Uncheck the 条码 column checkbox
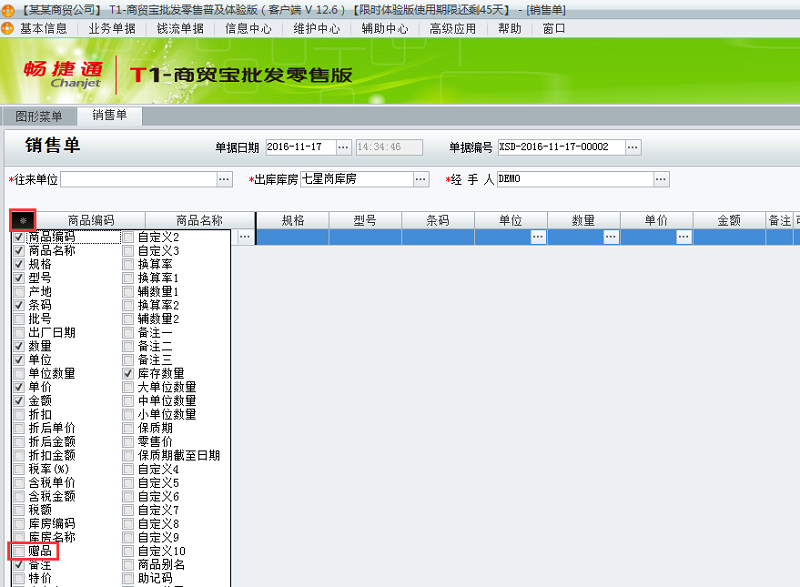Screen dimensions: 800x587 (x=19, y=305)
